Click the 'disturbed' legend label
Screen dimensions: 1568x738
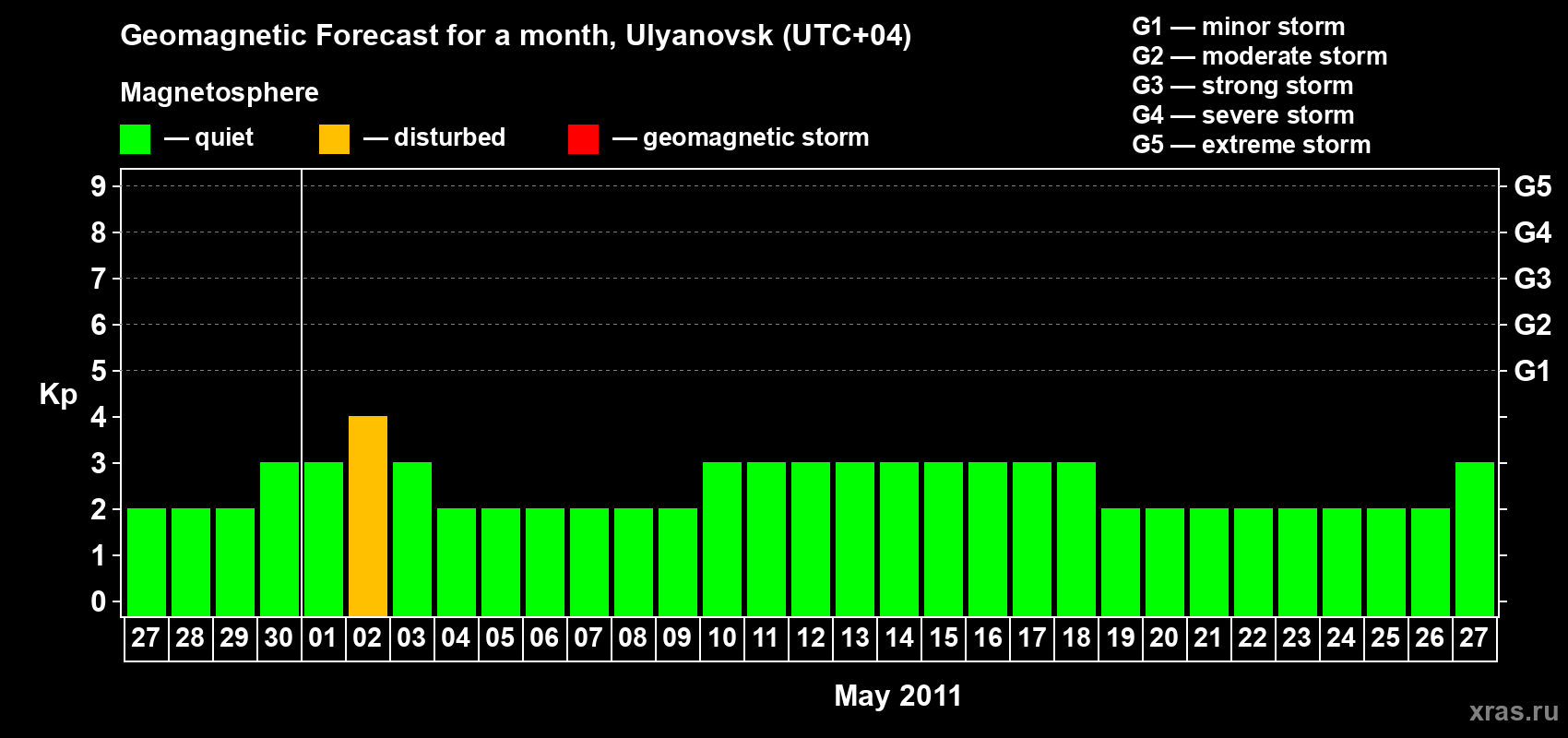pyautogui.click(x=449, y=137)
